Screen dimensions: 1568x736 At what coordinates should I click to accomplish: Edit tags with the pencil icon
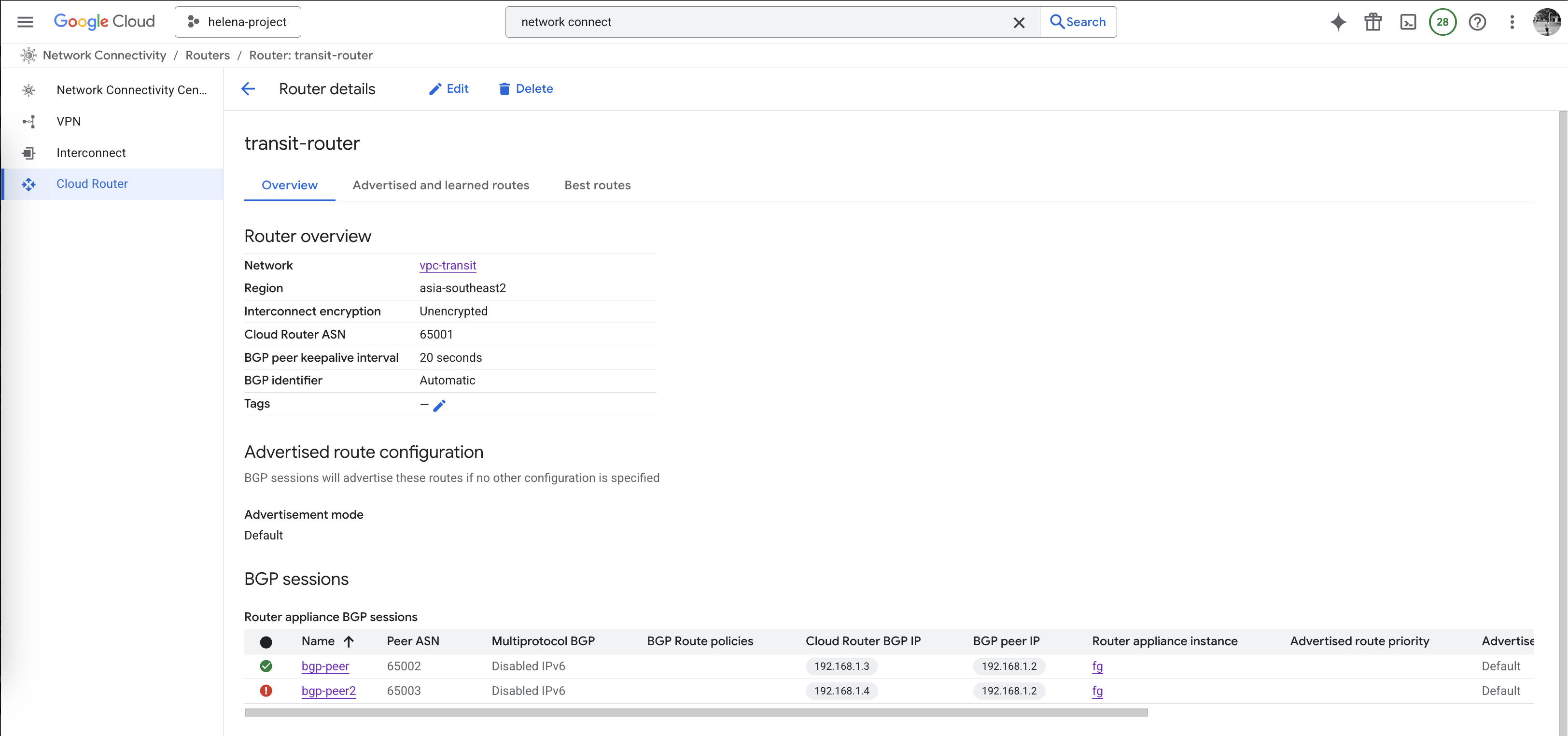[439, 405]
